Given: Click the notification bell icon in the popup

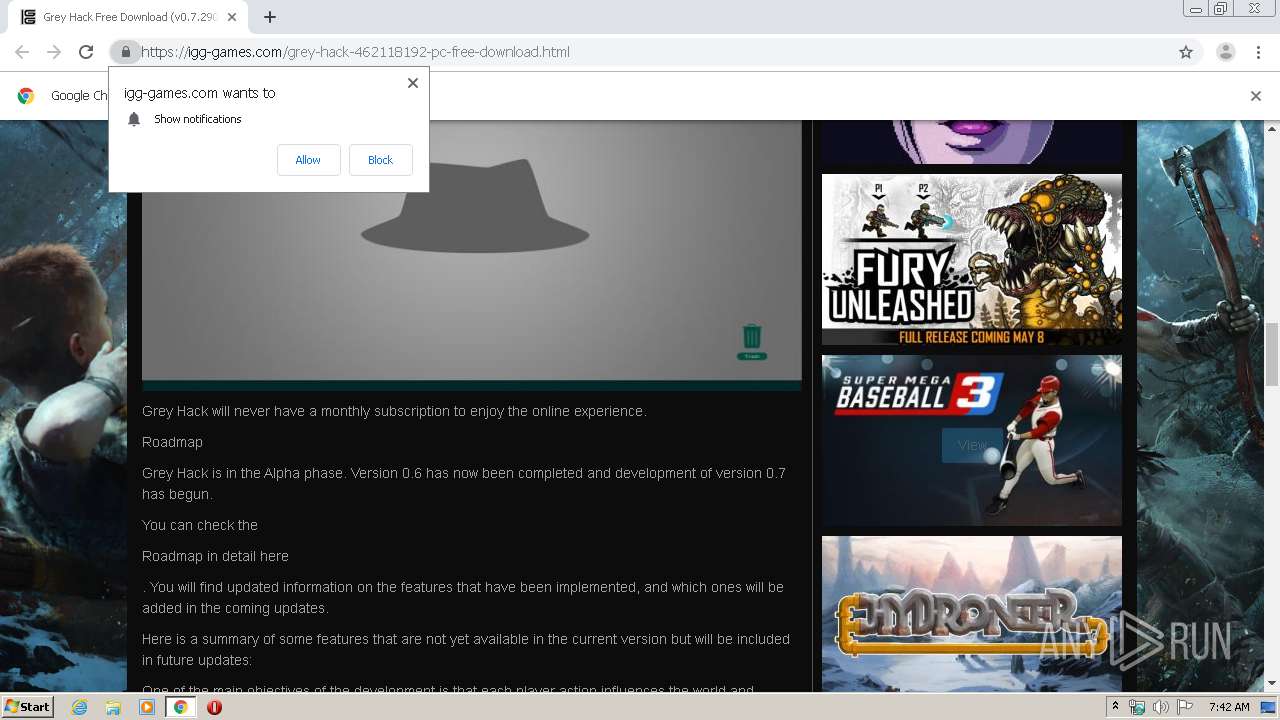Looking at the screenshot, I should click(134, 119).
